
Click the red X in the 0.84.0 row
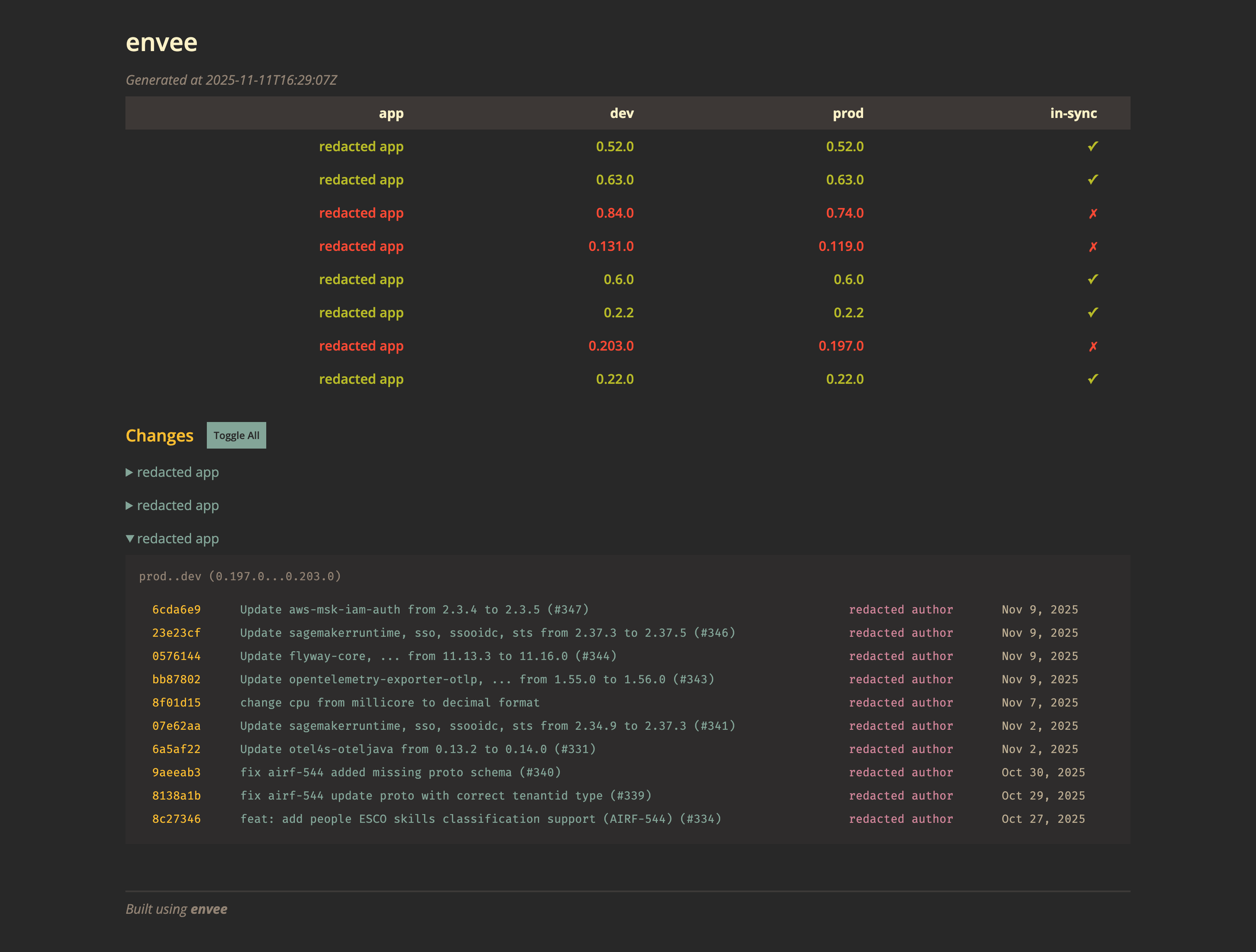tap(1092, 213)
